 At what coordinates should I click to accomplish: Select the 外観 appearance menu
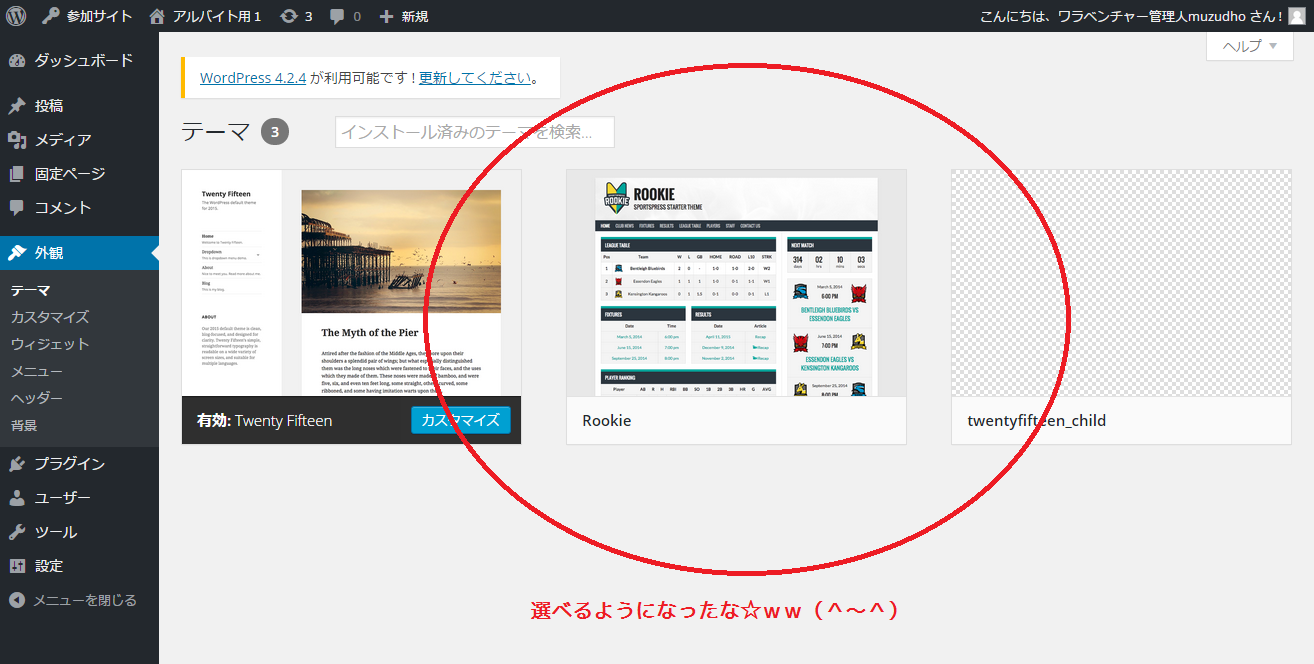tap(79, 253)
